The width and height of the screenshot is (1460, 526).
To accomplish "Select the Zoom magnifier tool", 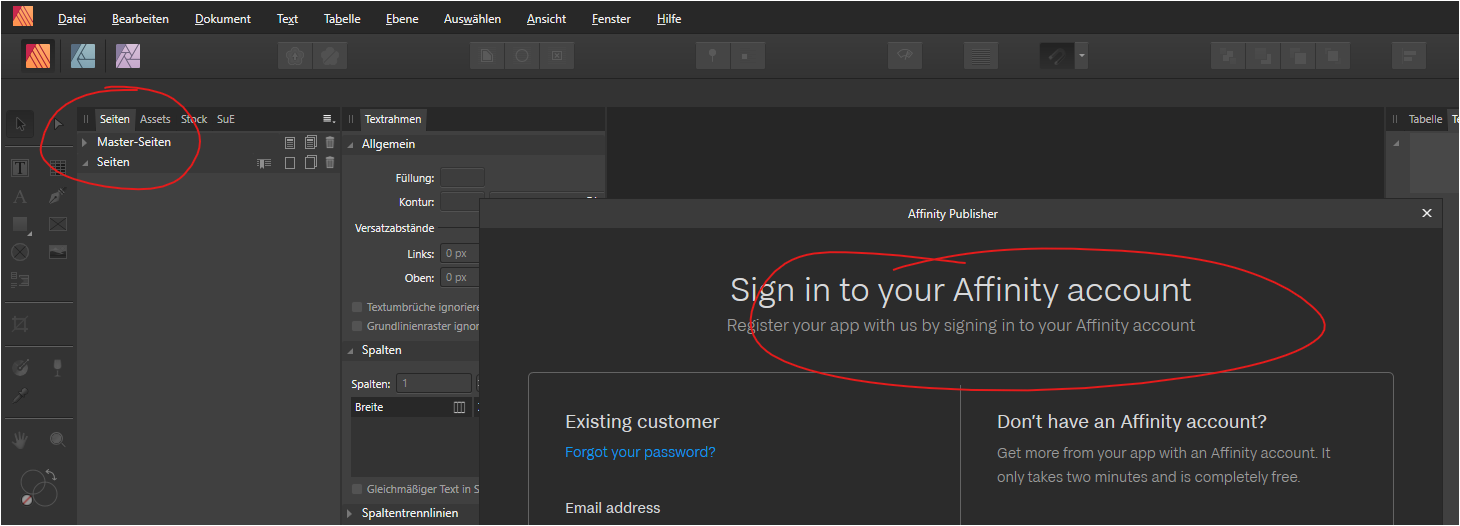I will [x=58, y=439].
